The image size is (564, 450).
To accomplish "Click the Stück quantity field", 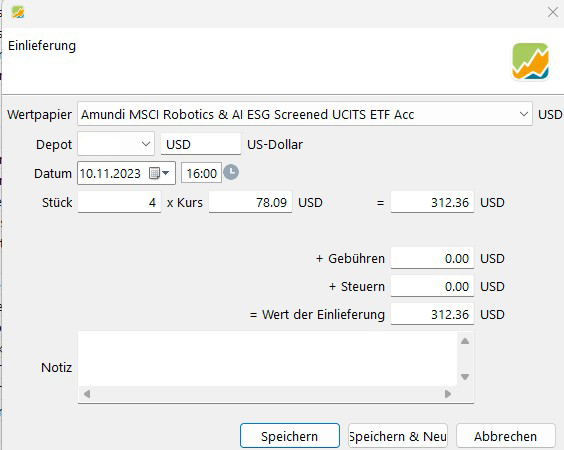I will click(119, 202).
